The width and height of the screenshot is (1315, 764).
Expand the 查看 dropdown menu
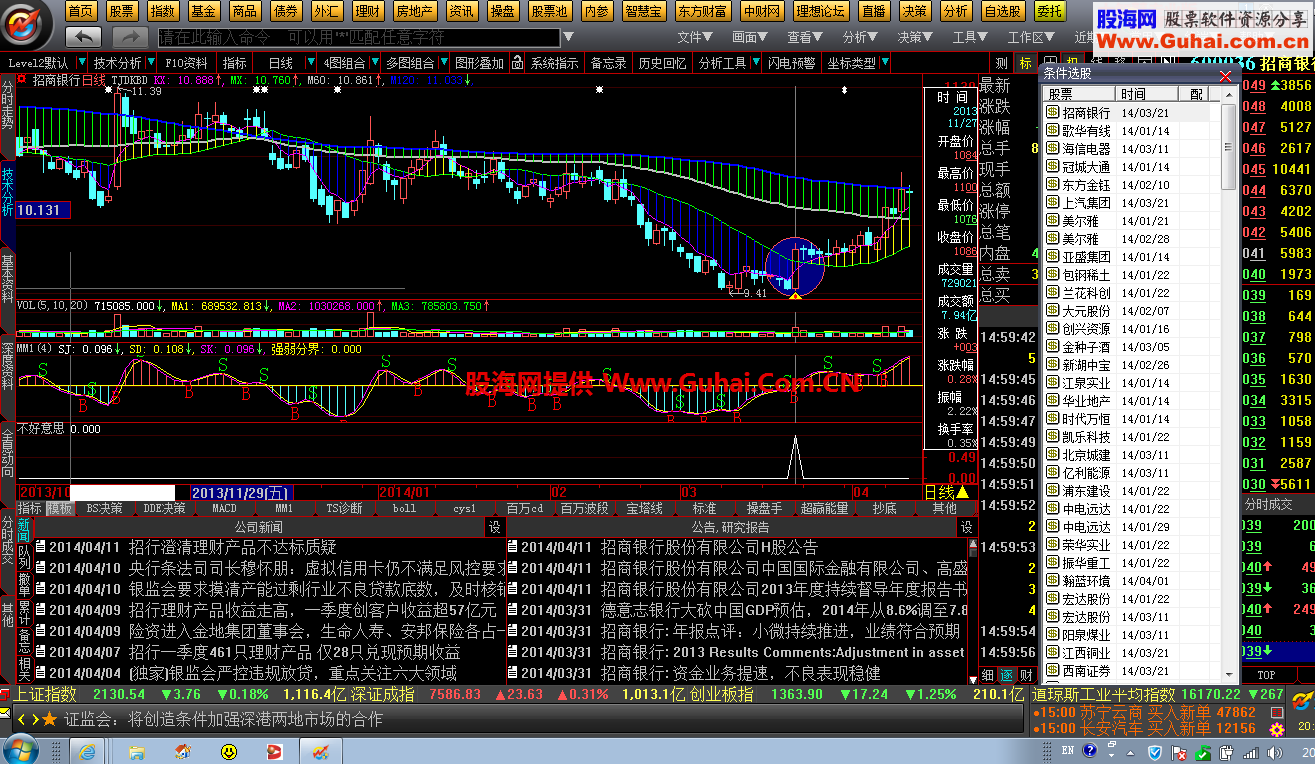click(x=805, y=37)
